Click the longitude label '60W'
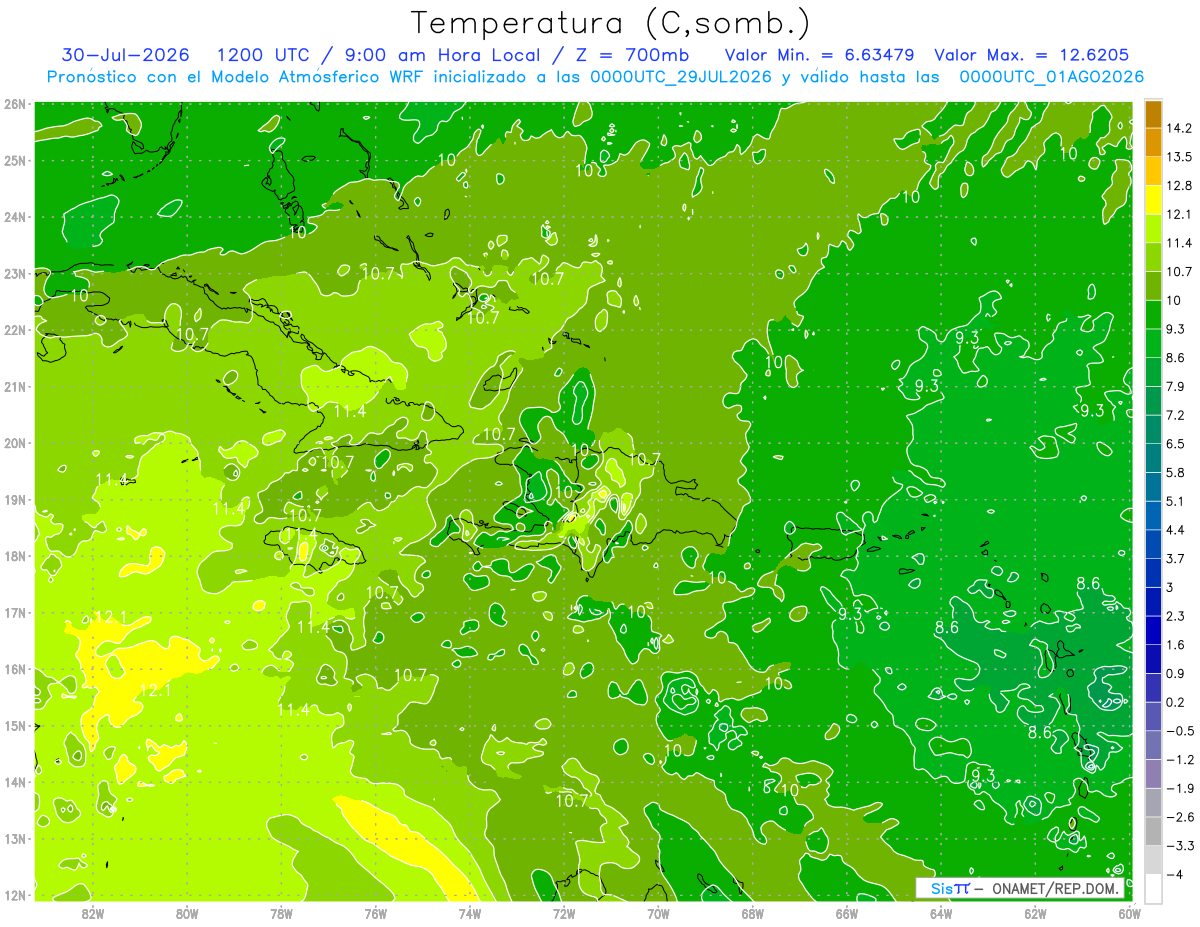The width and height of the screenshot is (1200, 927). click(x=1130, y=912)
